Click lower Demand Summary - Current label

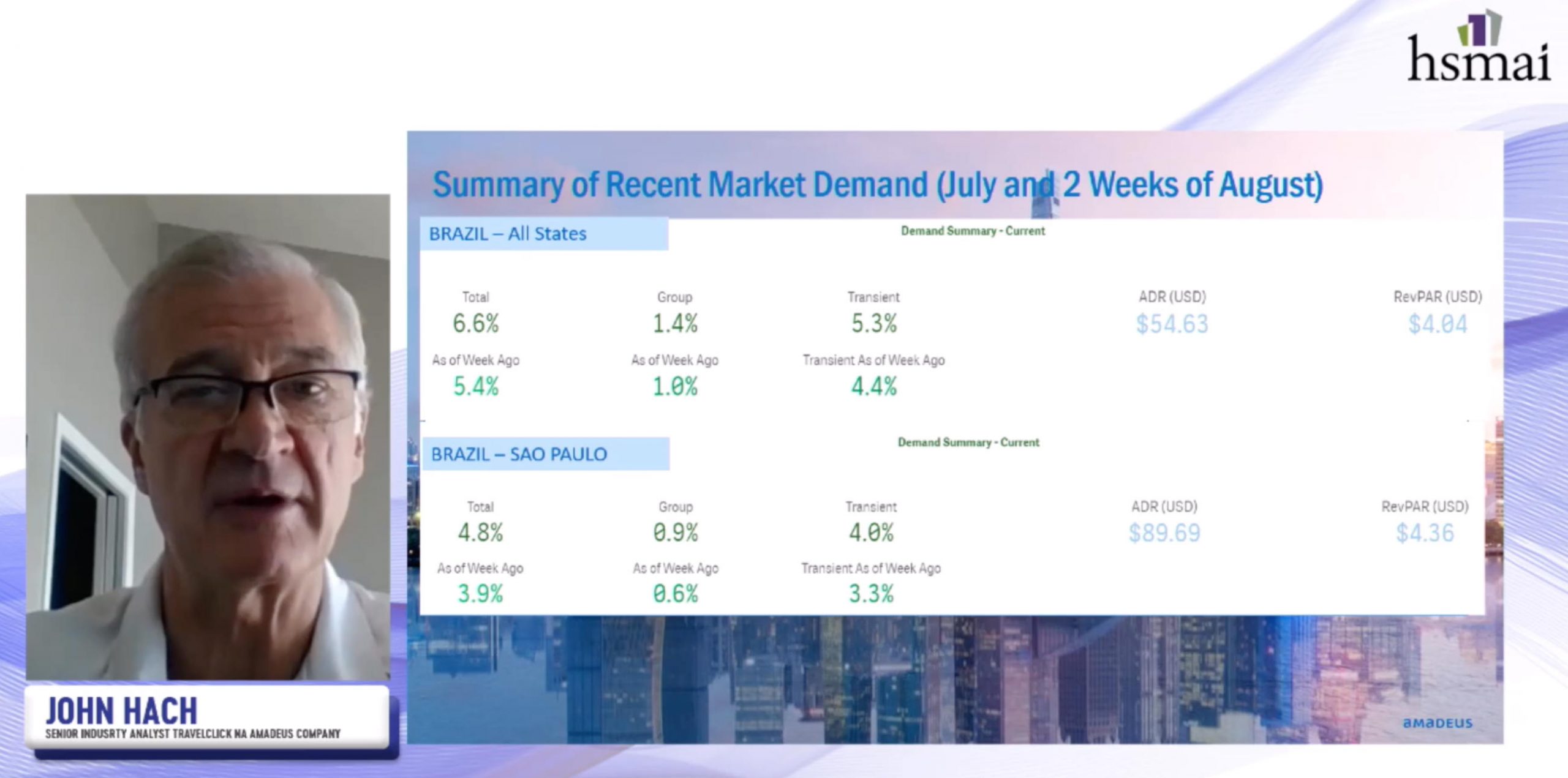pos(968,442)
